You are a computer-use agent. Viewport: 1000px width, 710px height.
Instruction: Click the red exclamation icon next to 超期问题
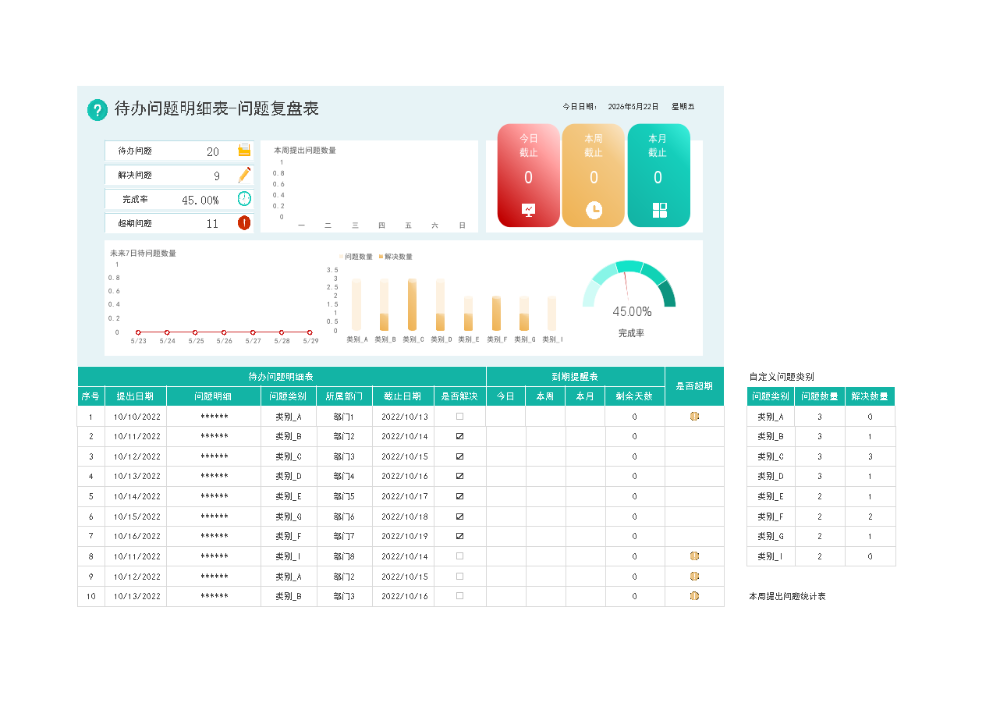pyautogui.click(x=244, y=223)
